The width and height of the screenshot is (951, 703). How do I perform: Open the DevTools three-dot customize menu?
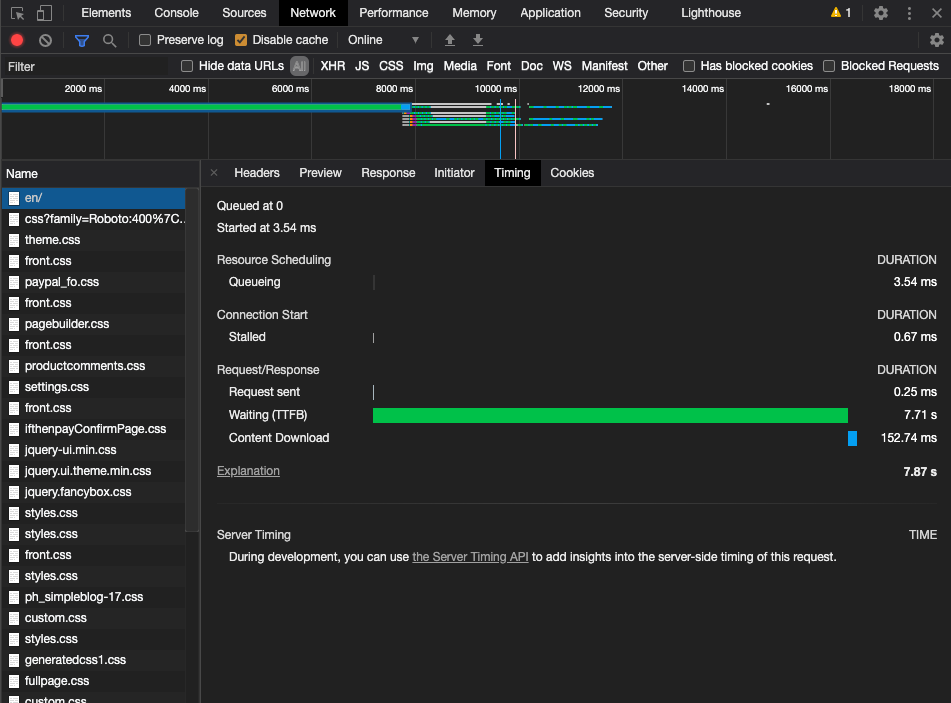pyautogui.click(x=909, y=13)
